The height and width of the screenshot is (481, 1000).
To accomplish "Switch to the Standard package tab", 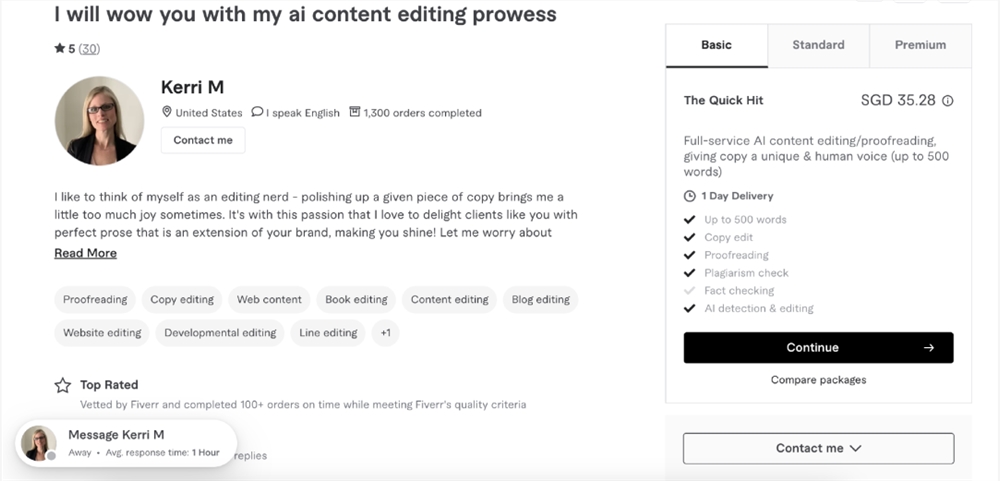I will (x=818, y=45).
